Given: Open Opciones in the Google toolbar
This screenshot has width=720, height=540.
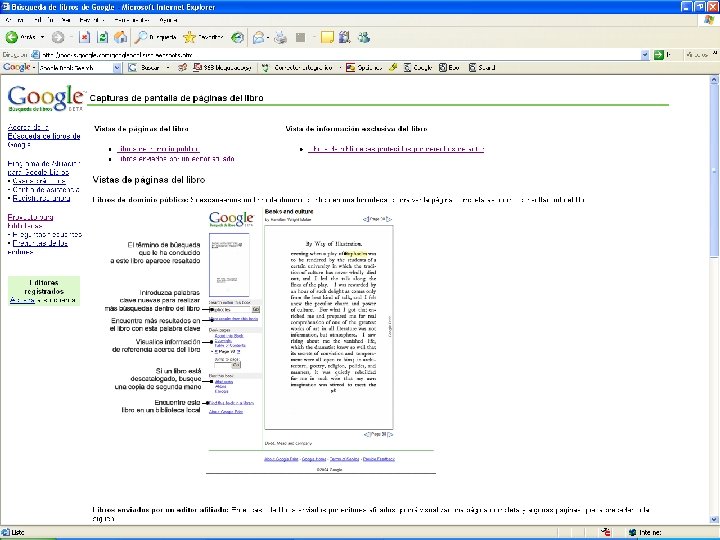Looking at the screenshot, I should click(364, 68).
